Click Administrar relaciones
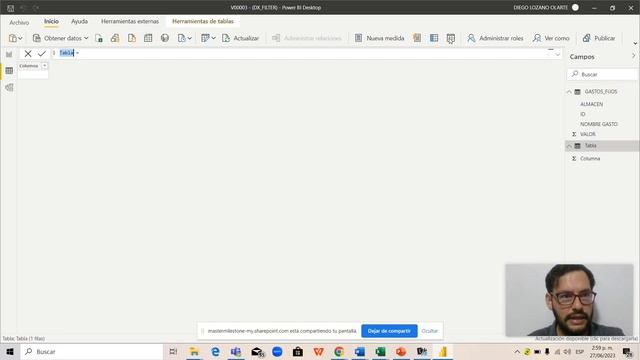The width and height of the screenshot is (640, 360). pos(307,38)
